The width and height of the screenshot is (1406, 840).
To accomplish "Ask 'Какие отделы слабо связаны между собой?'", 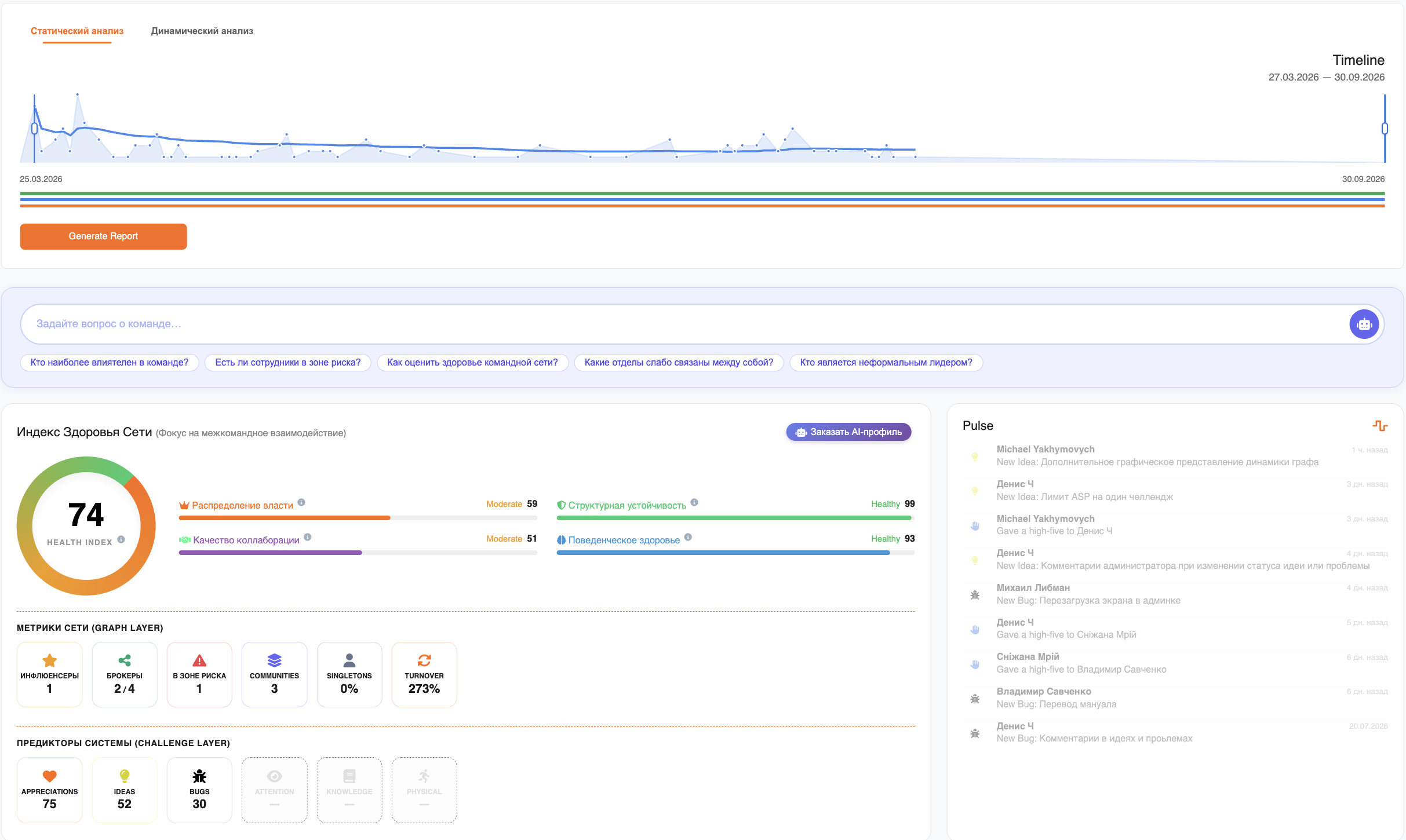I will [x=679, y=363].
